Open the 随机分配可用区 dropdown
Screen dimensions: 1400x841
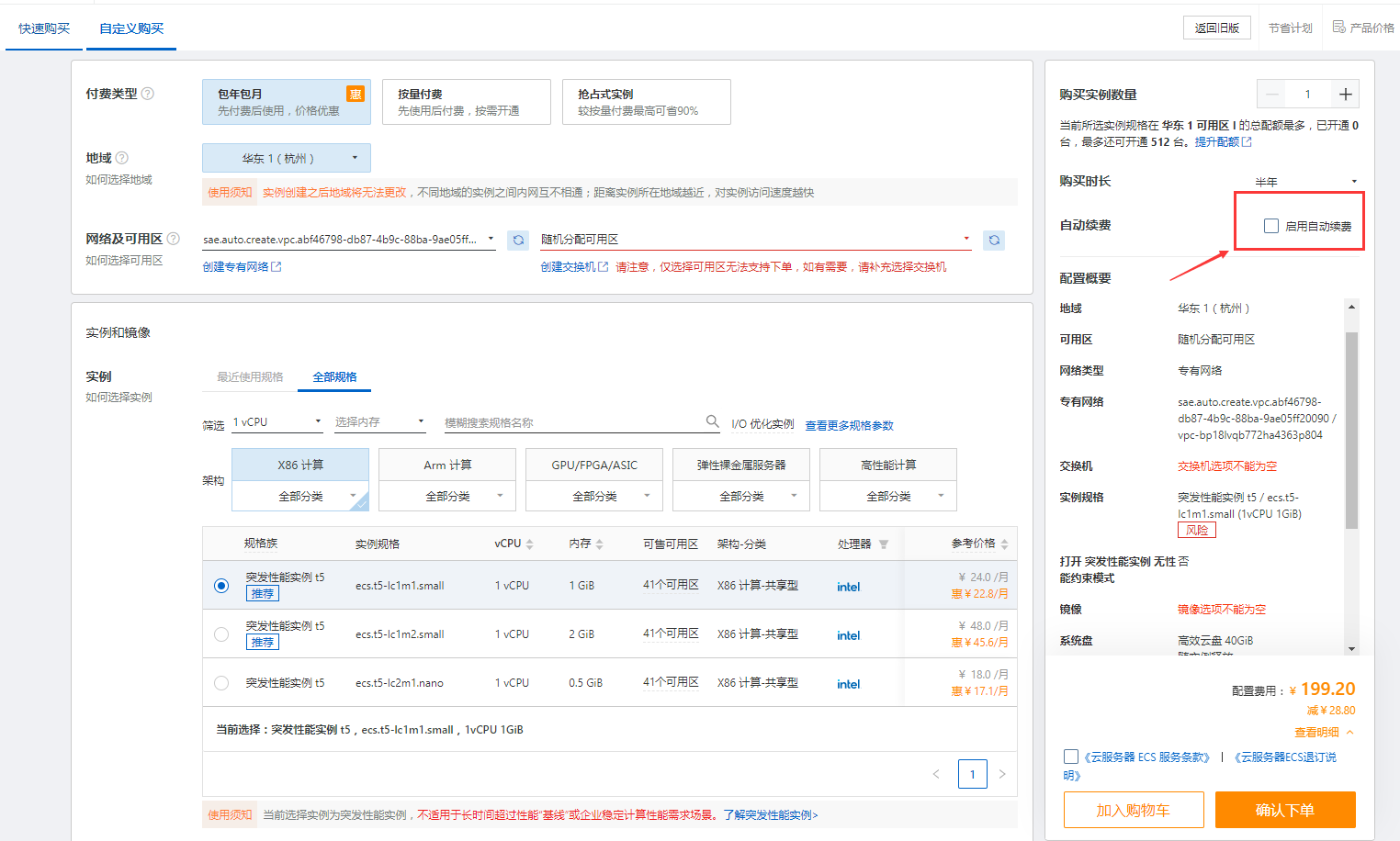pyautogui.click(x=756, y=240)
